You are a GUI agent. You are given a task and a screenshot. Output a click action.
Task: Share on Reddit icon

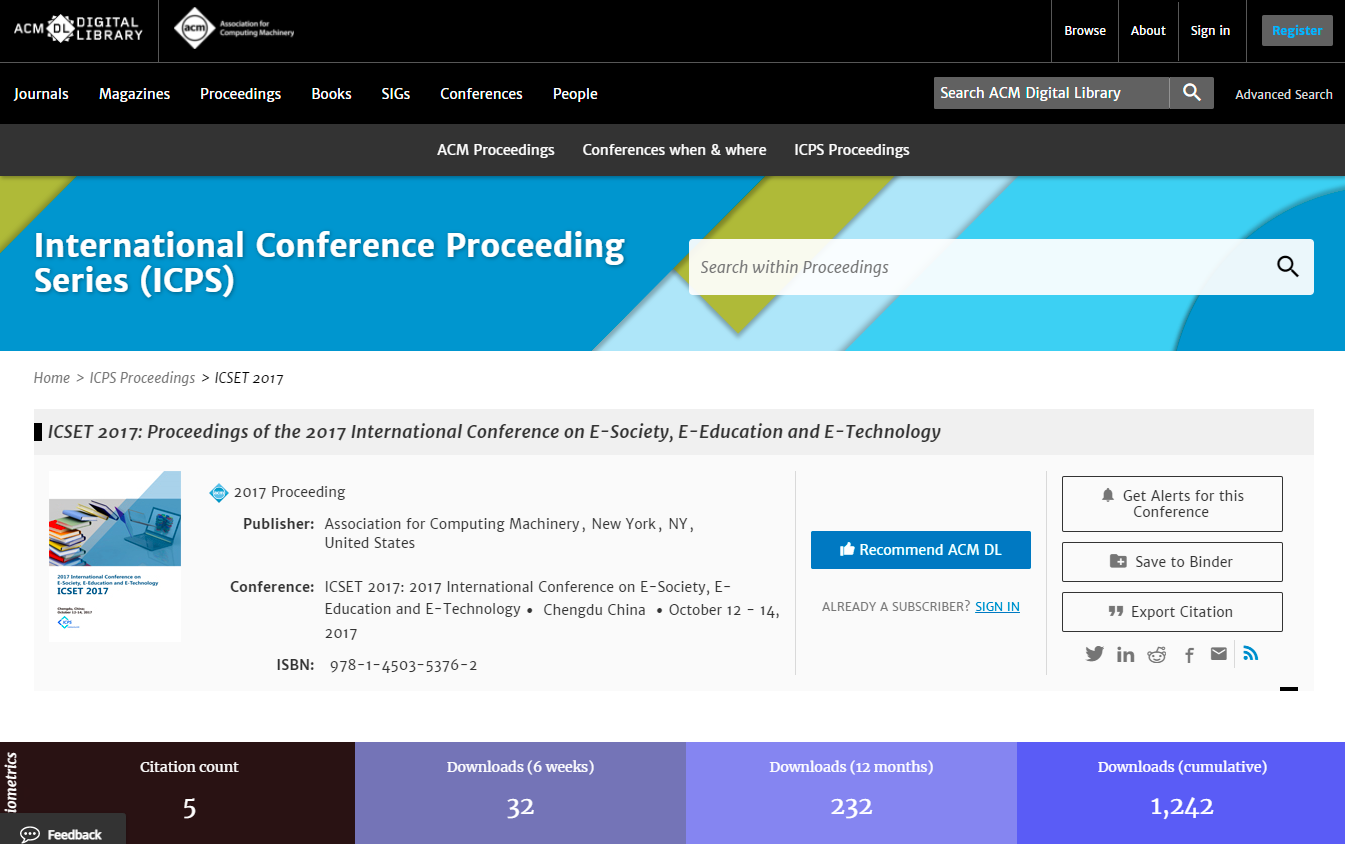point(1157,654)
